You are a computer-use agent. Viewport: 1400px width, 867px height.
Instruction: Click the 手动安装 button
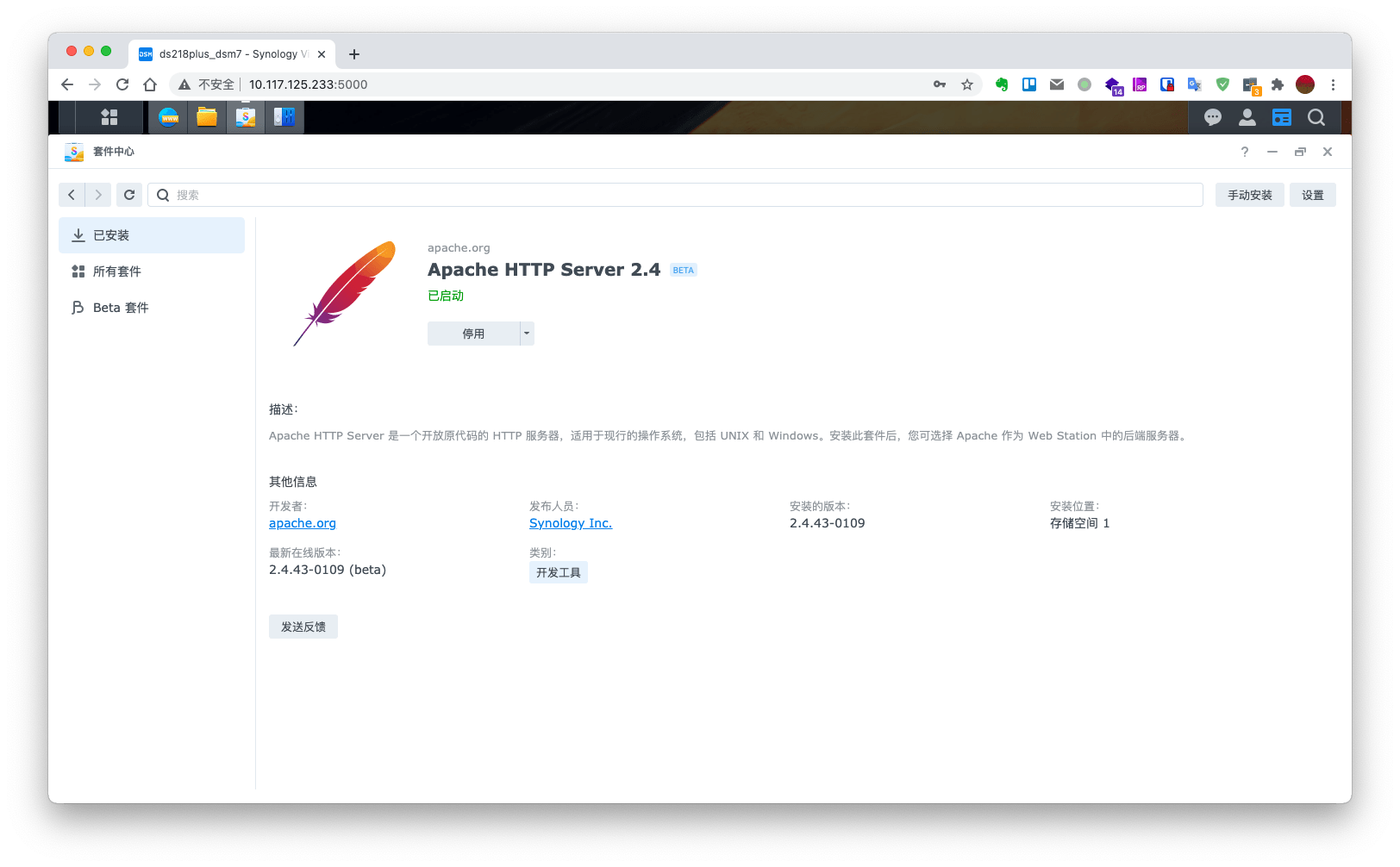click(x=1250, y=195)
